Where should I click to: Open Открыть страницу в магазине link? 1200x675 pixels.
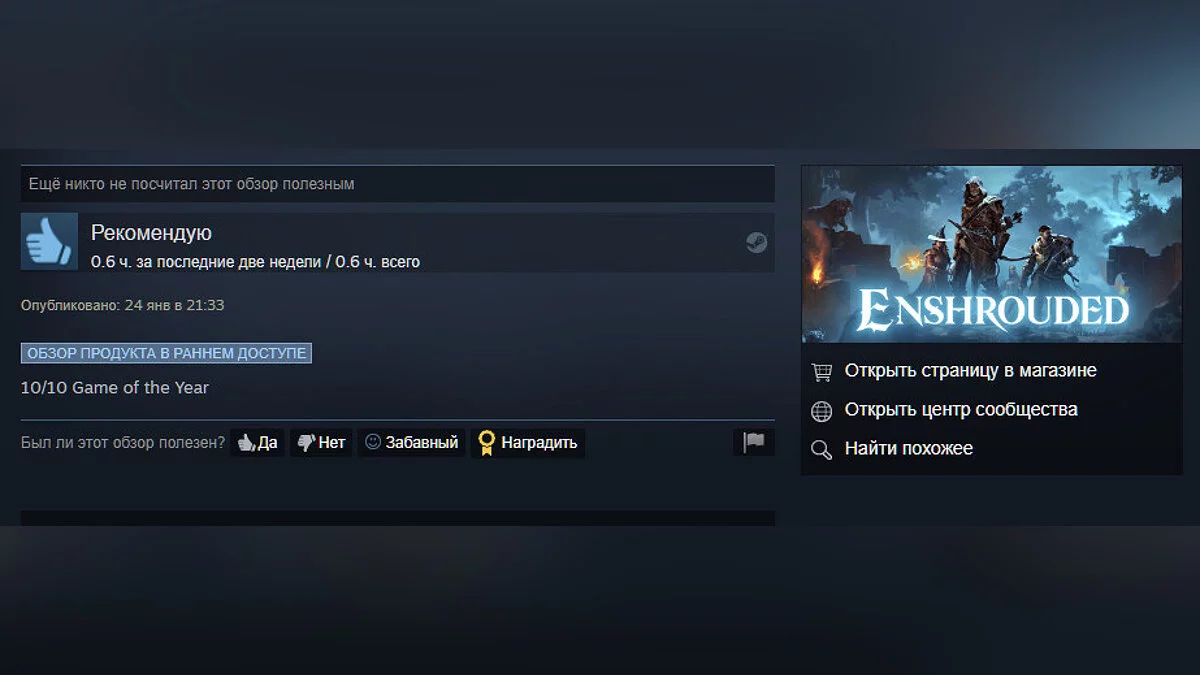click(970, 371)
